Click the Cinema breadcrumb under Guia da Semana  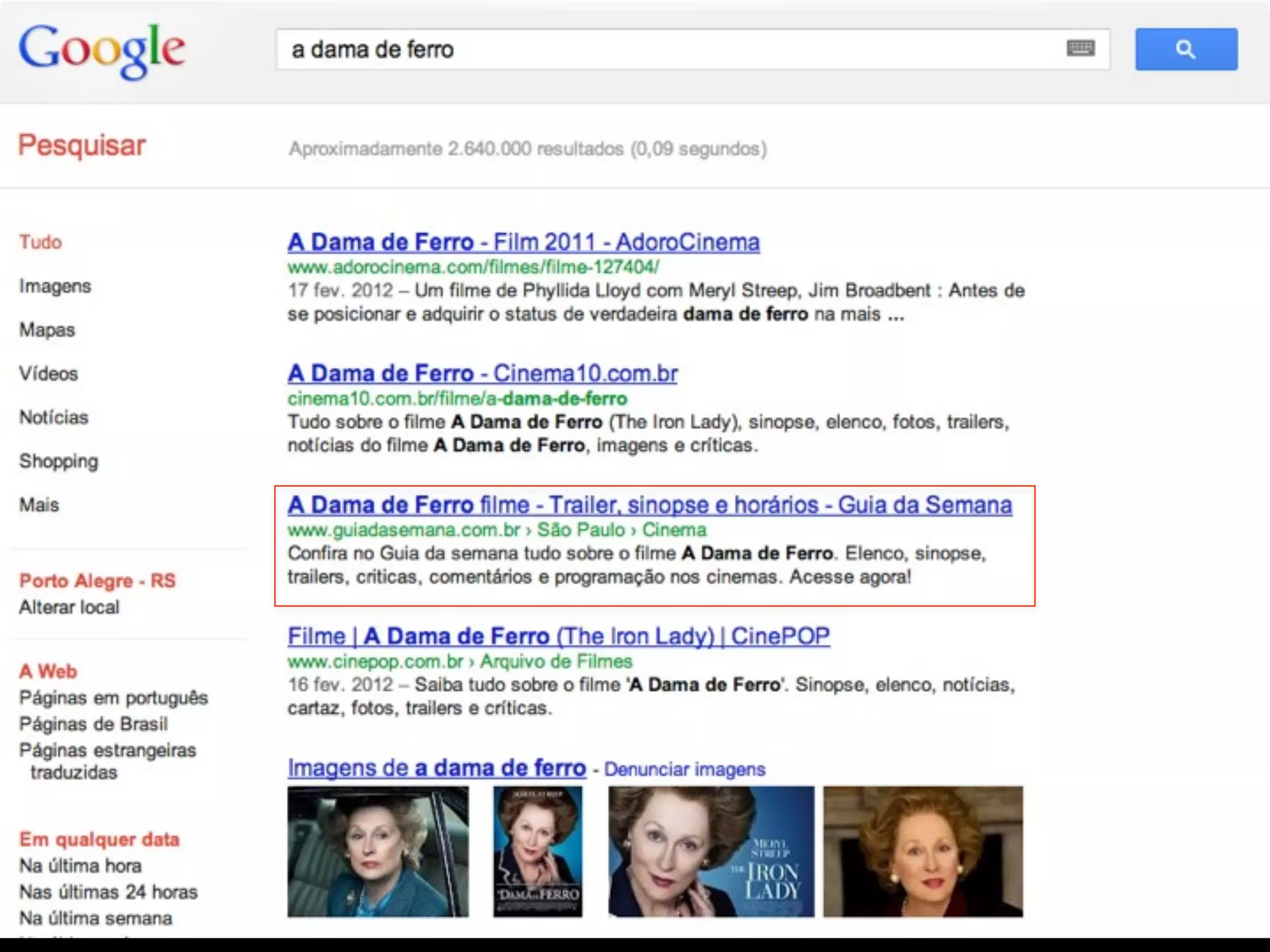[674, 530]
